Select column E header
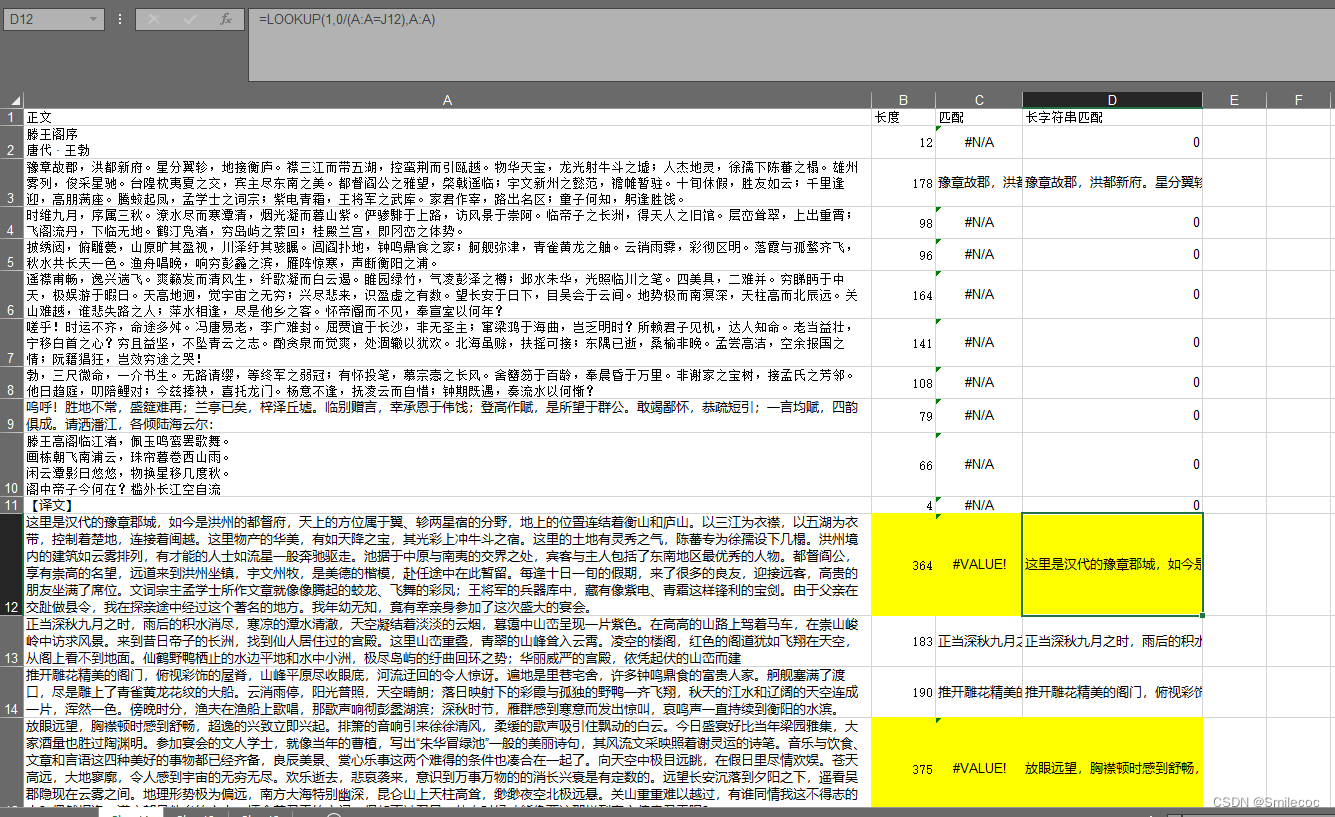The width and height of the screenshot is (1335, 817). coord(1234,100)
